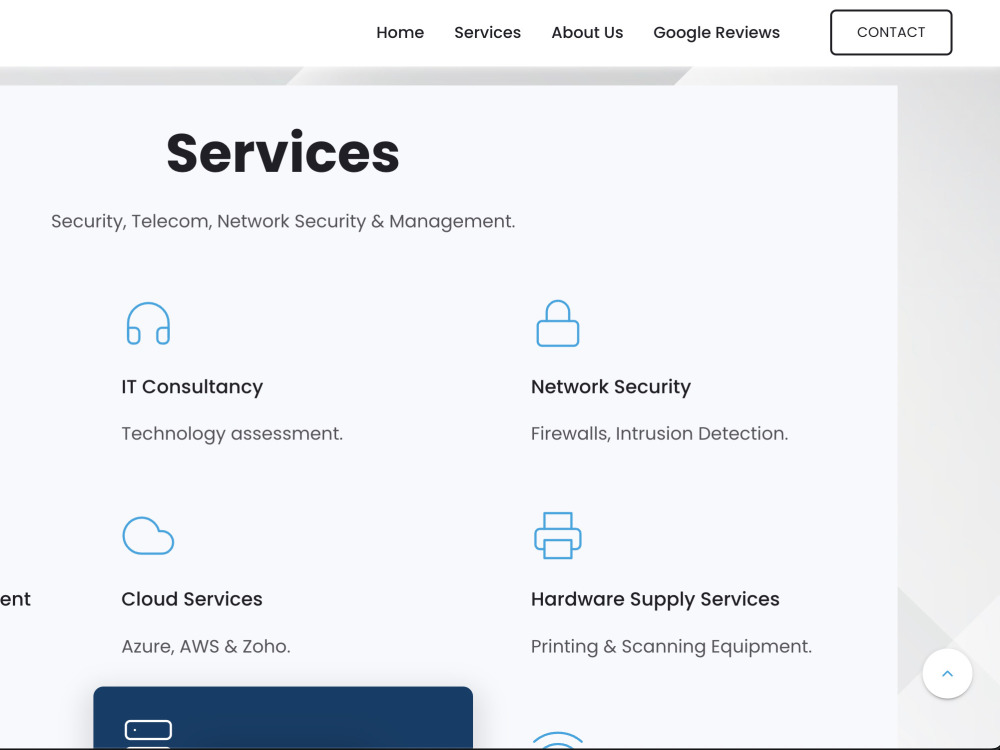
Task: Click the large Services title
Action: click(283, 153)
